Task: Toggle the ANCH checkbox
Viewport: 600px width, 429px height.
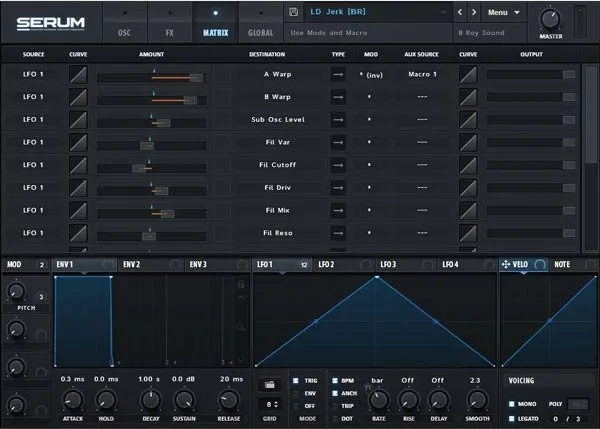Action: click(x=335, y=393)
